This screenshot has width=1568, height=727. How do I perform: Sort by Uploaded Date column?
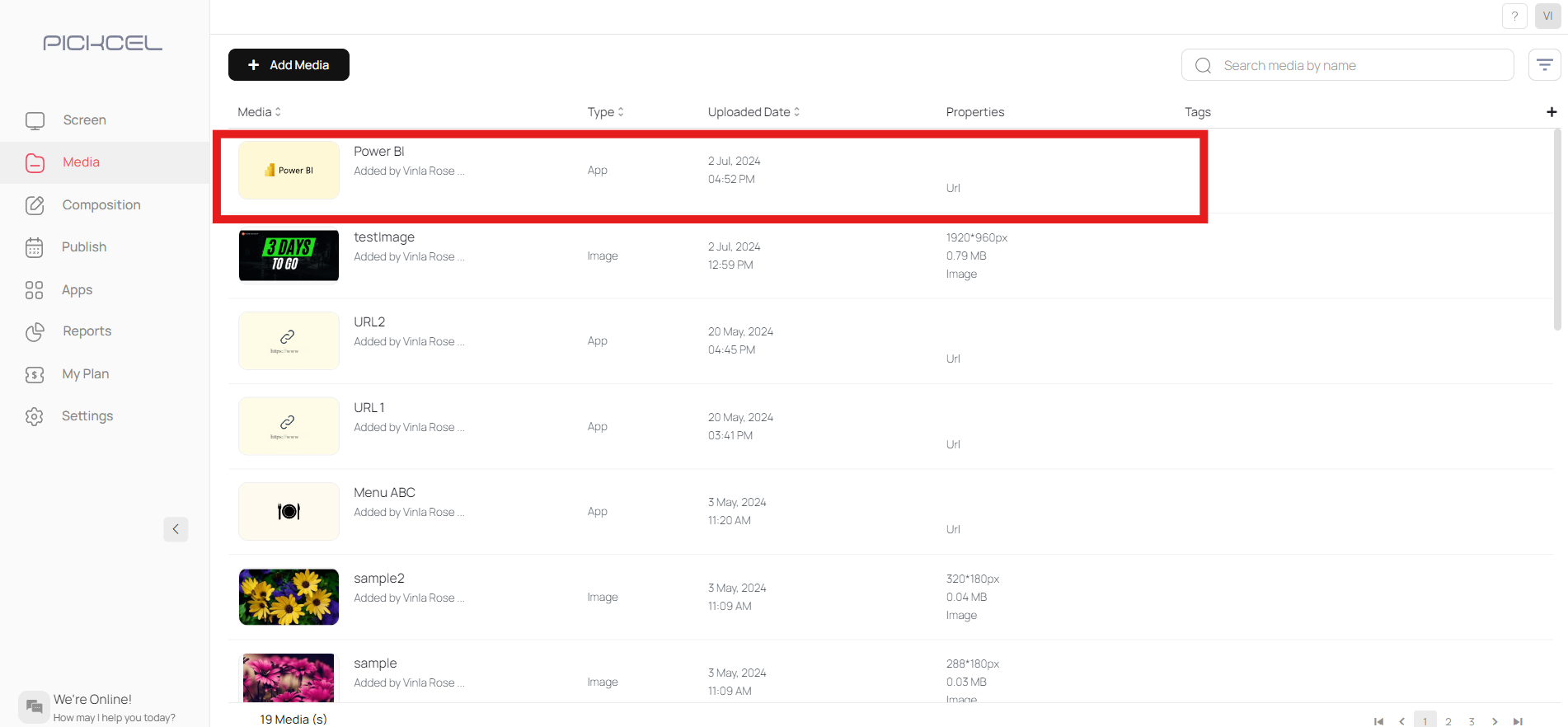(753, 112)
